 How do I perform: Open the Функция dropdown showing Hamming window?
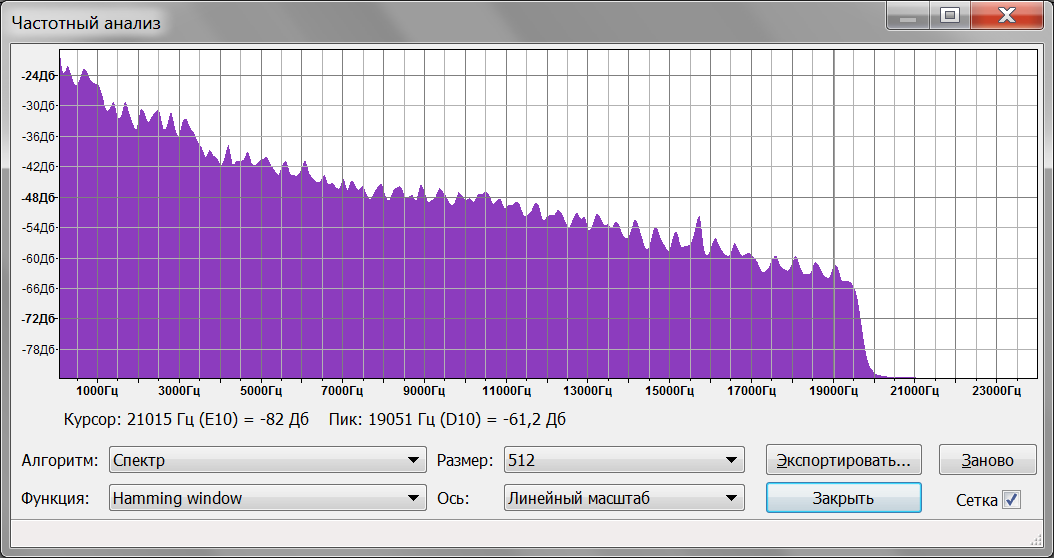tap(268, 498)
